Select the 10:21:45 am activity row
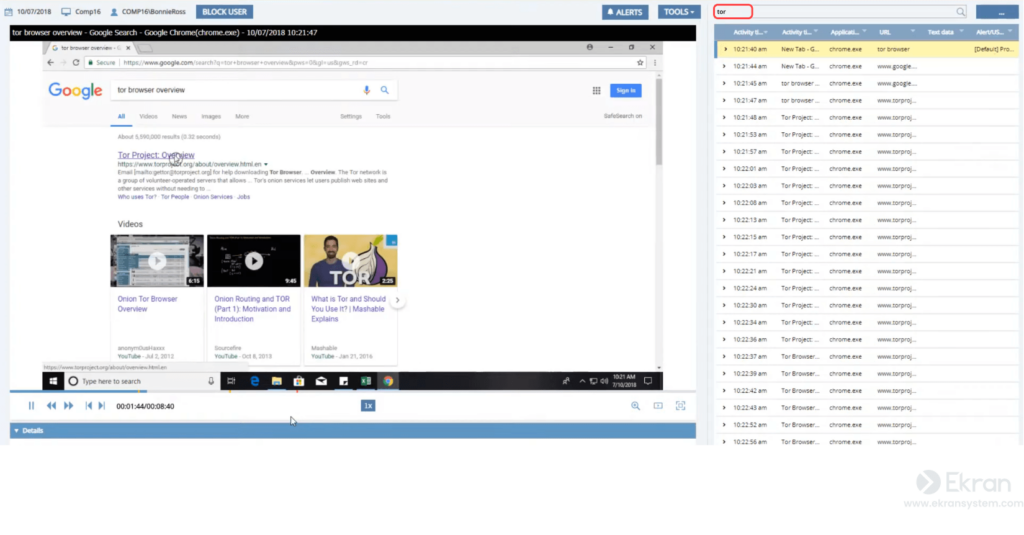This screenshot has width=1024, height=535. (867, 84)
